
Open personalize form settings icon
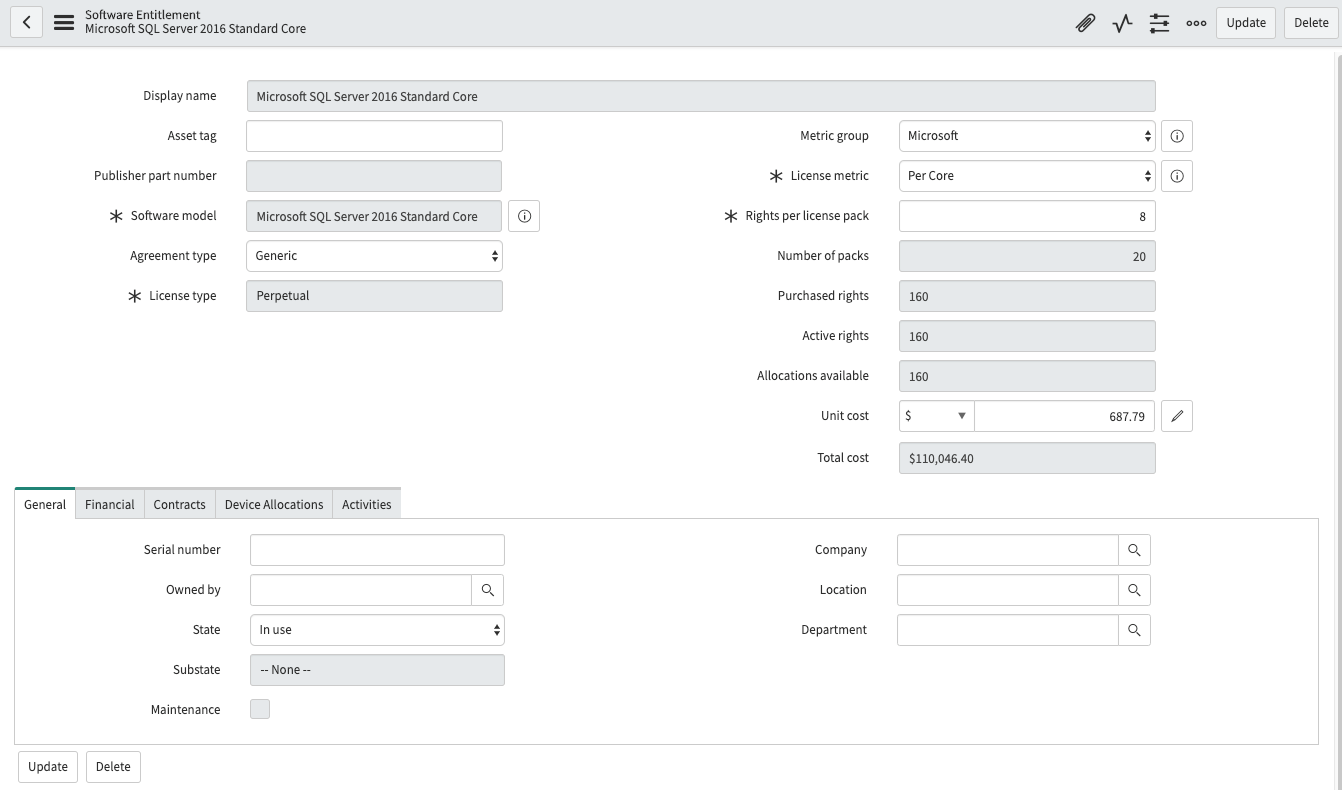tap(1159, 23)
